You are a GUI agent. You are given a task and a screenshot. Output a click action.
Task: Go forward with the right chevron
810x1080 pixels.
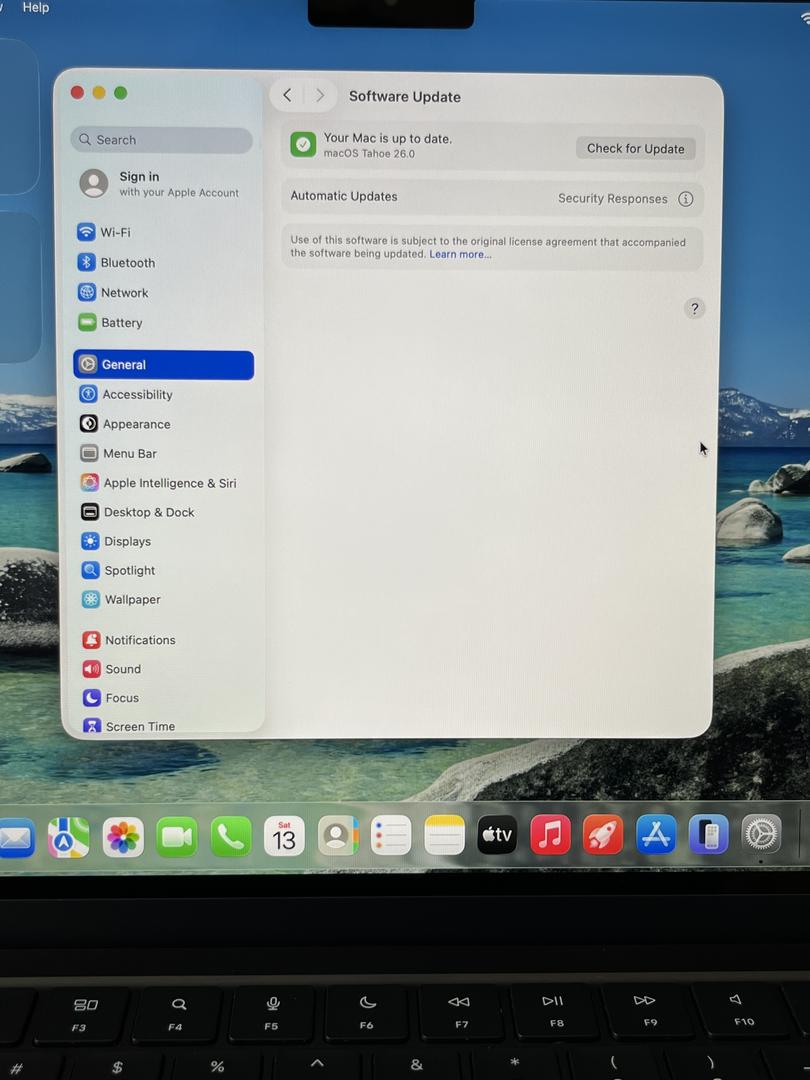click(320, 95)
